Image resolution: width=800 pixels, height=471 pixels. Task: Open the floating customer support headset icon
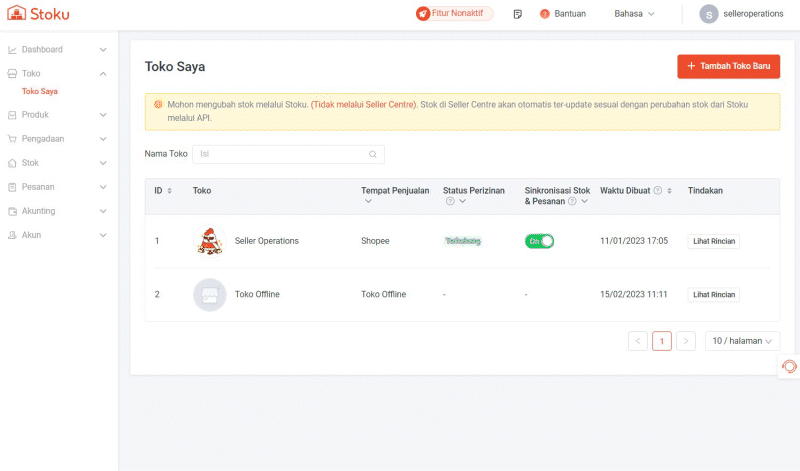pos(789,366)
